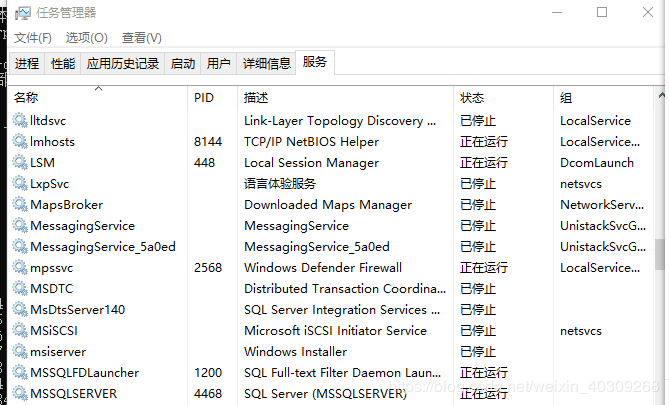Click the gear icon next to LSM

pos(20,162)
